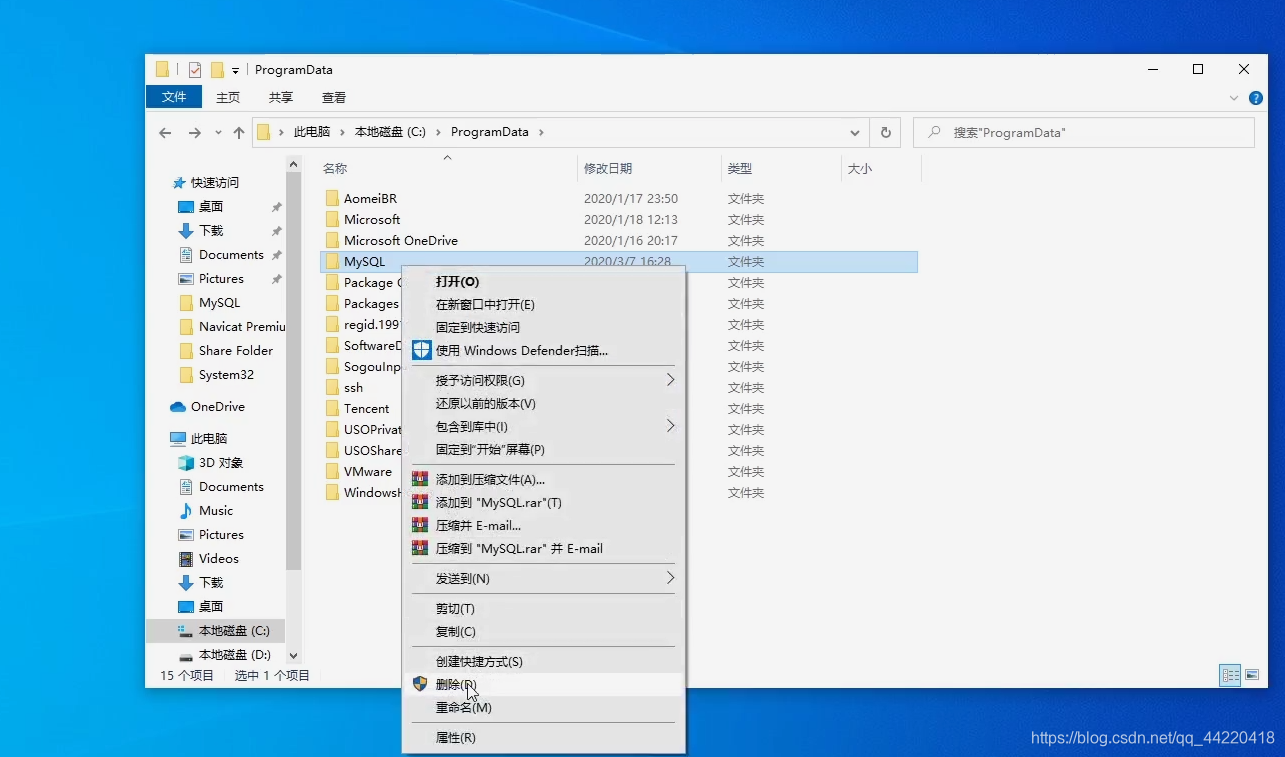
Task: Switch to large icons view layout icon
Action: click(1252, 675)
